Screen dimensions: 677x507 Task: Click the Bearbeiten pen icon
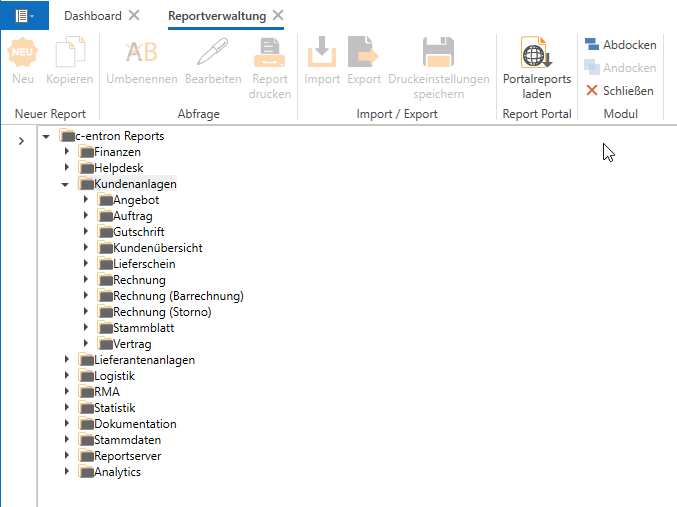point(212,52)
